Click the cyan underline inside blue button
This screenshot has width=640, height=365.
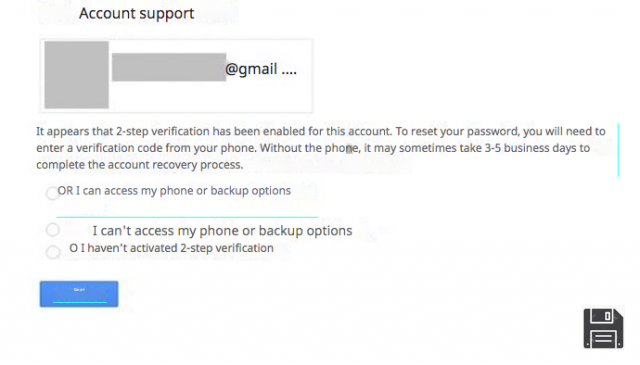(x=80, y=303)
